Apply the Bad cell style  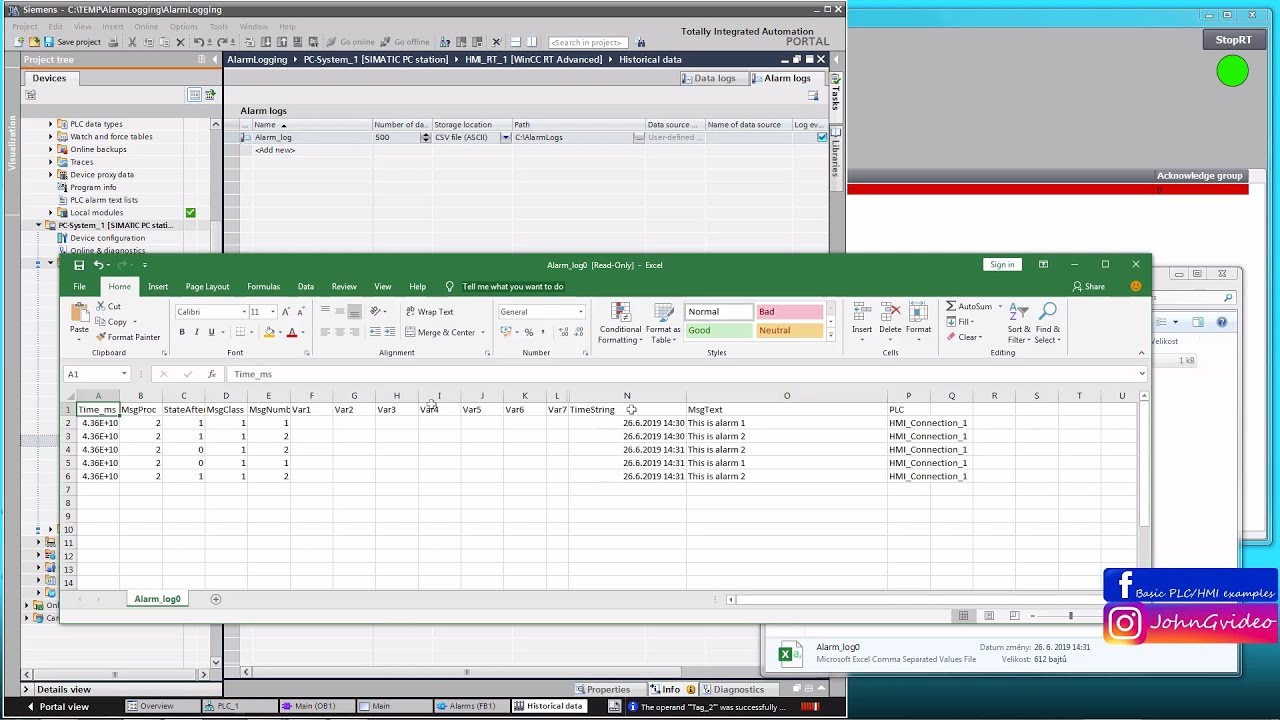pos(789,312)
